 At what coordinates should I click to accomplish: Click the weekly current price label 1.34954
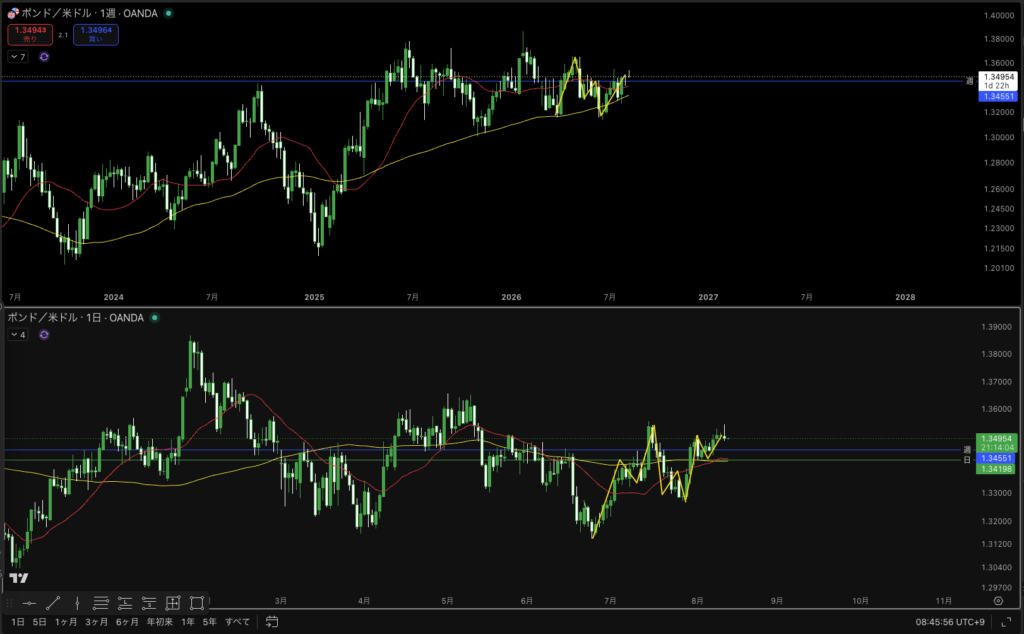point(998,77)
